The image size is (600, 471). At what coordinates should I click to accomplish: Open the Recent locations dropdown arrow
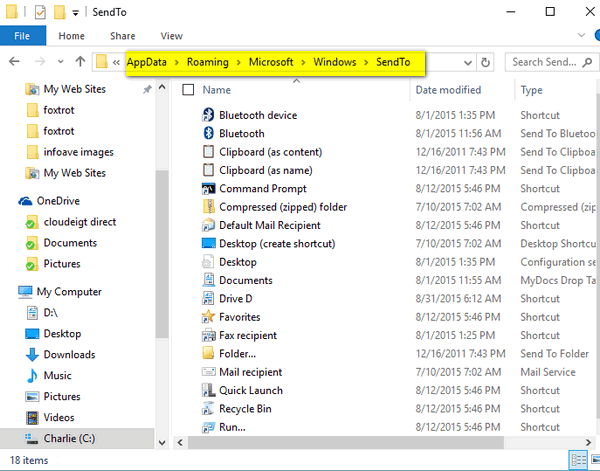click(x=60, y=62)
